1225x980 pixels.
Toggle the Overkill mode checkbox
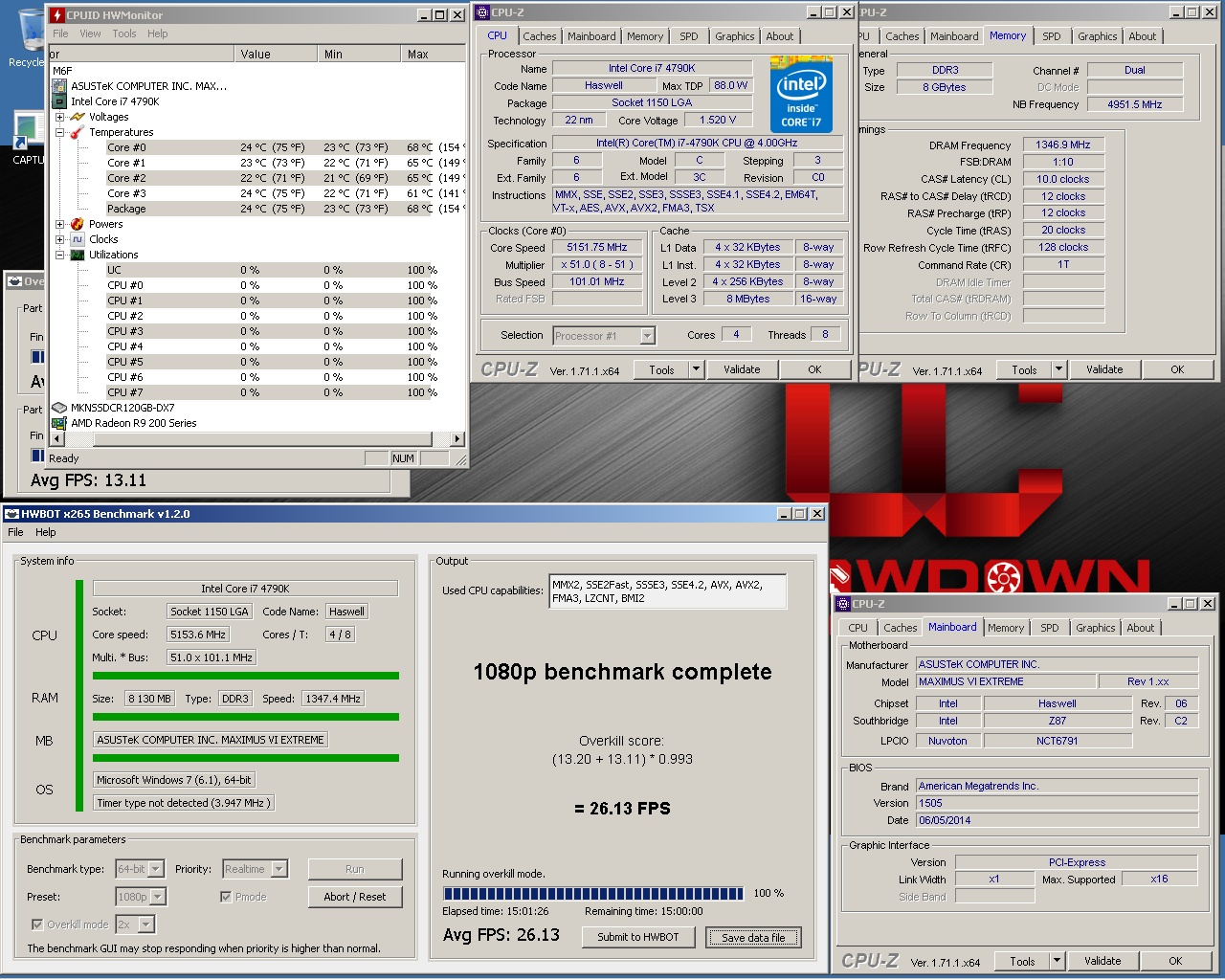37,924
